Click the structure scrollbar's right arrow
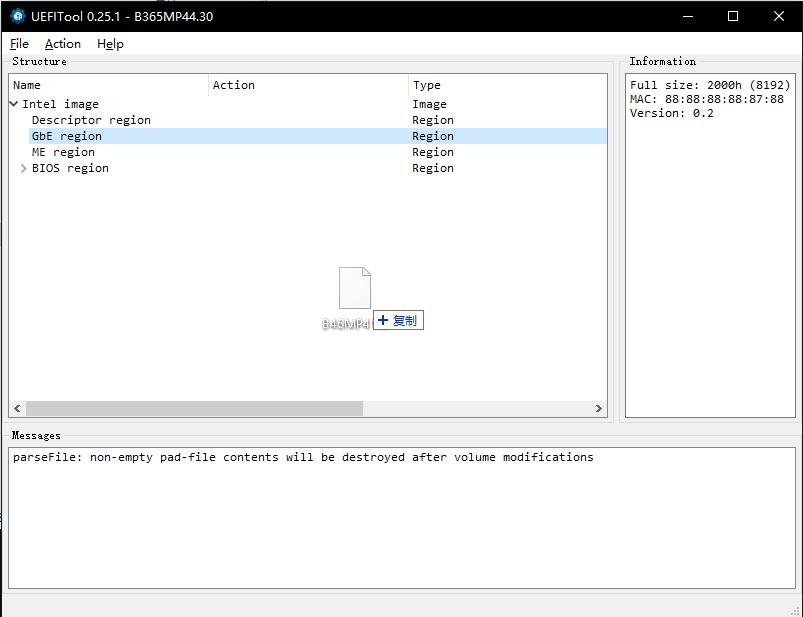Screen dimensions: 803x617 coord(599,408)
